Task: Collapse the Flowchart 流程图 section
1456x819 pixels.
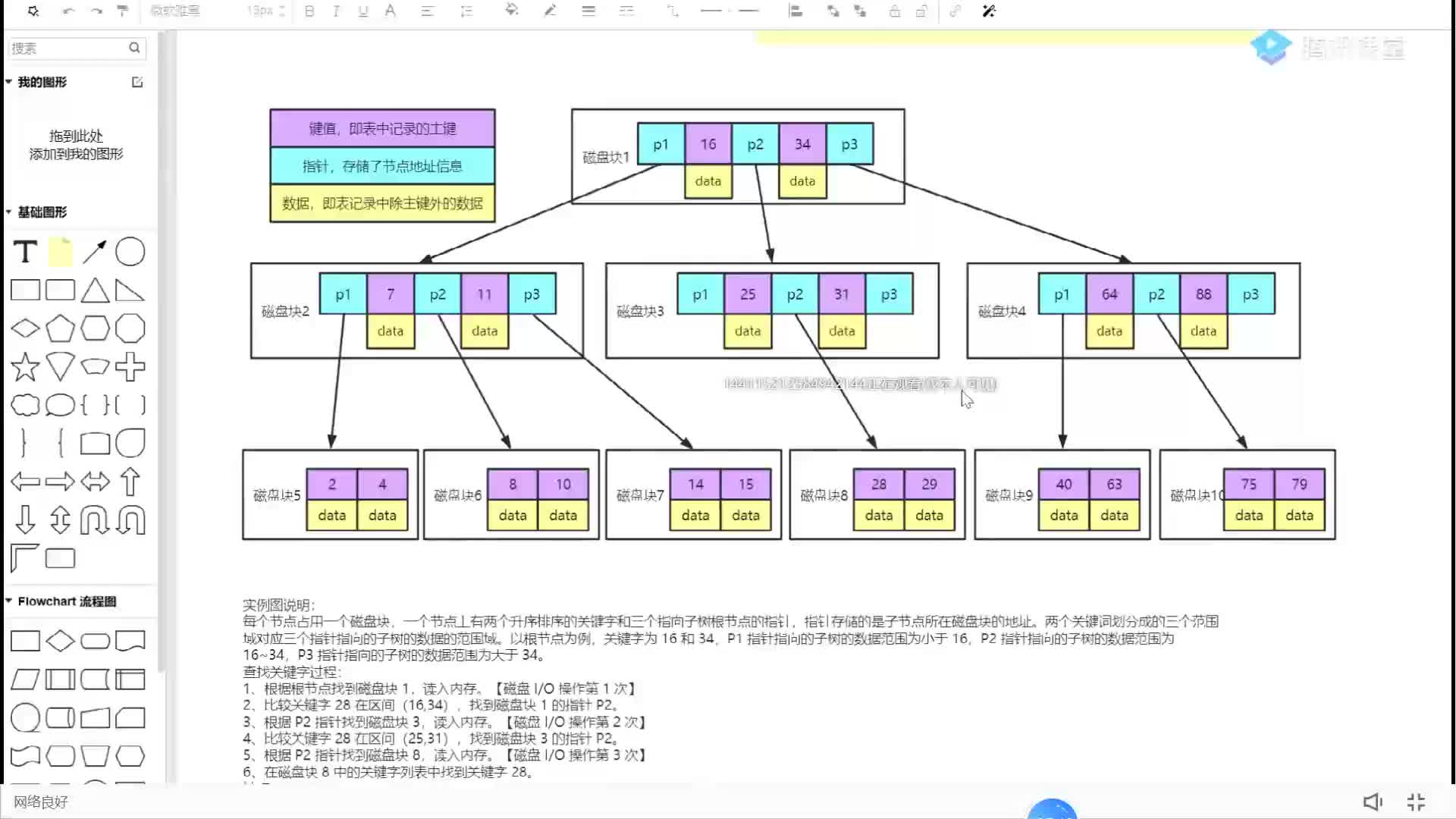Action: pyautogui.click(x=8, y=601)
